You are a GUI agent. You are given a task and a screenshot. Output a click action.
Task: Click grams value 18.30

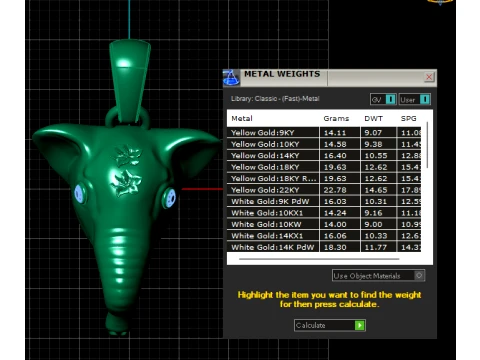[x=335, y=247]
